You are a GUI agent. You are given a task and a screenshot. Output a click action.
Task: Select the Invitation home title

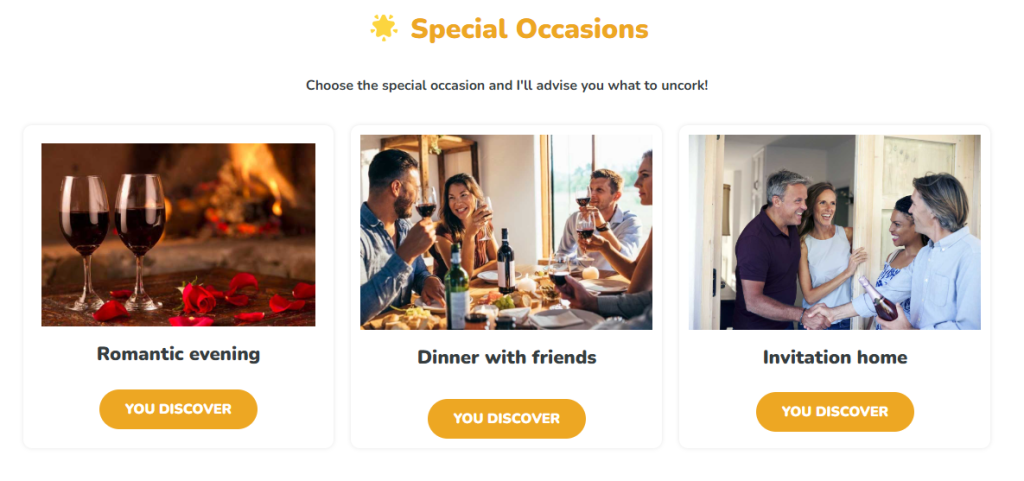[x=834, y=357]
